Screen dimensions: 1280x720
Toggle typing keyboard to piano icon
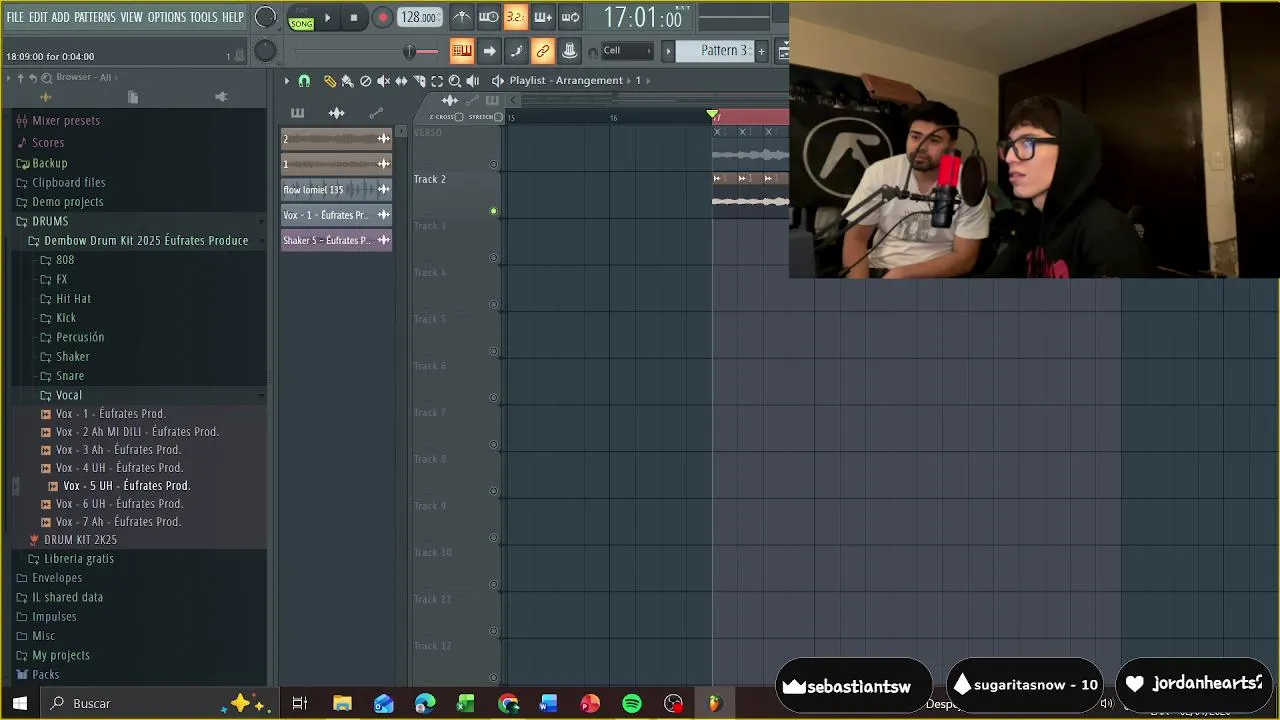click(461, 51)
